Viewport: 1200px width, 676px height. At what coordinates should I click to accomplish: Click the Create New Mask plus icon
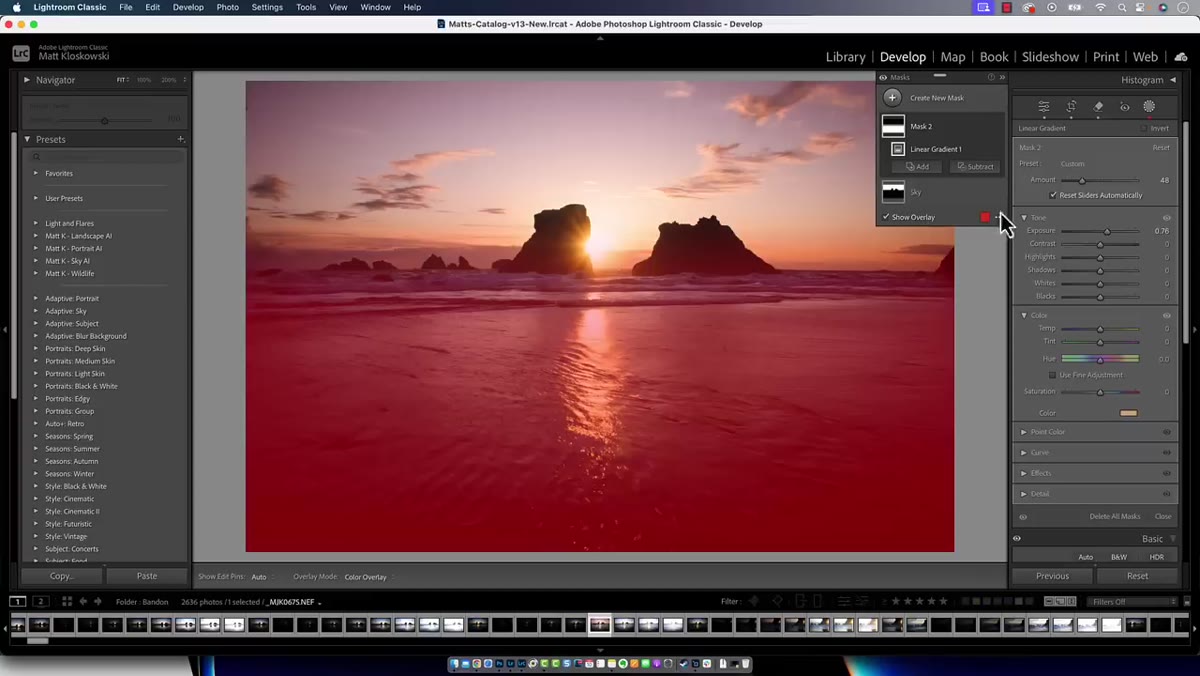892,98
